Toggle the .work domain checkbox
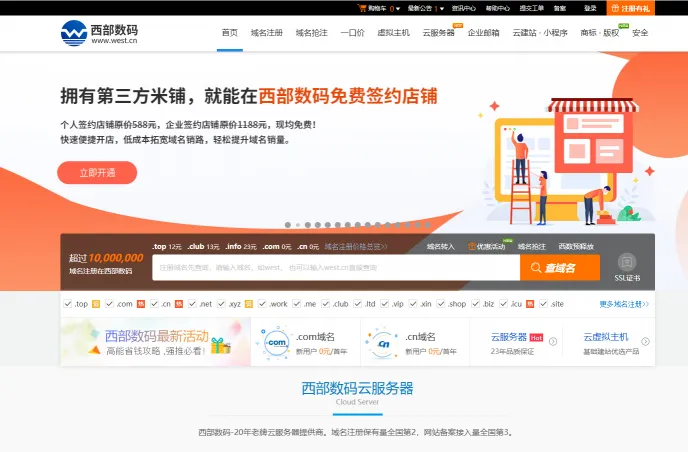The image size is (688, 452). [x=262, y=304]
